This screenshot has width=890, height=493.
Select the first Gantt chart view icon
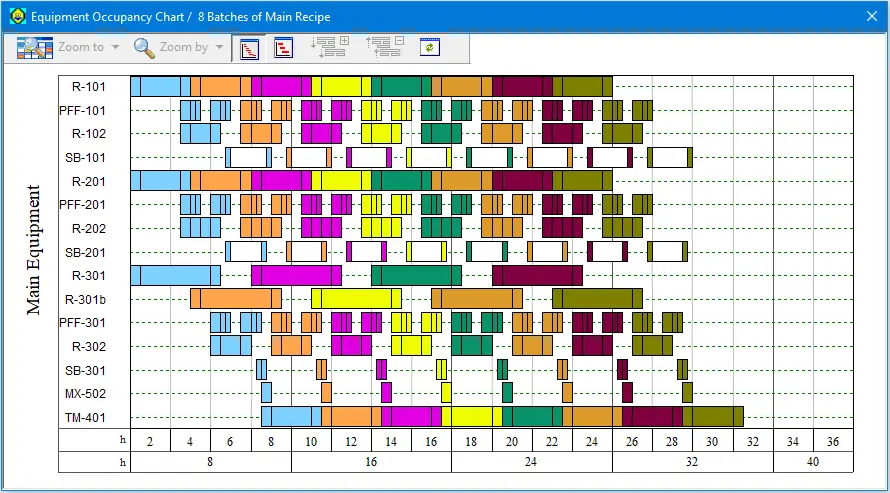tap(250, 47)
